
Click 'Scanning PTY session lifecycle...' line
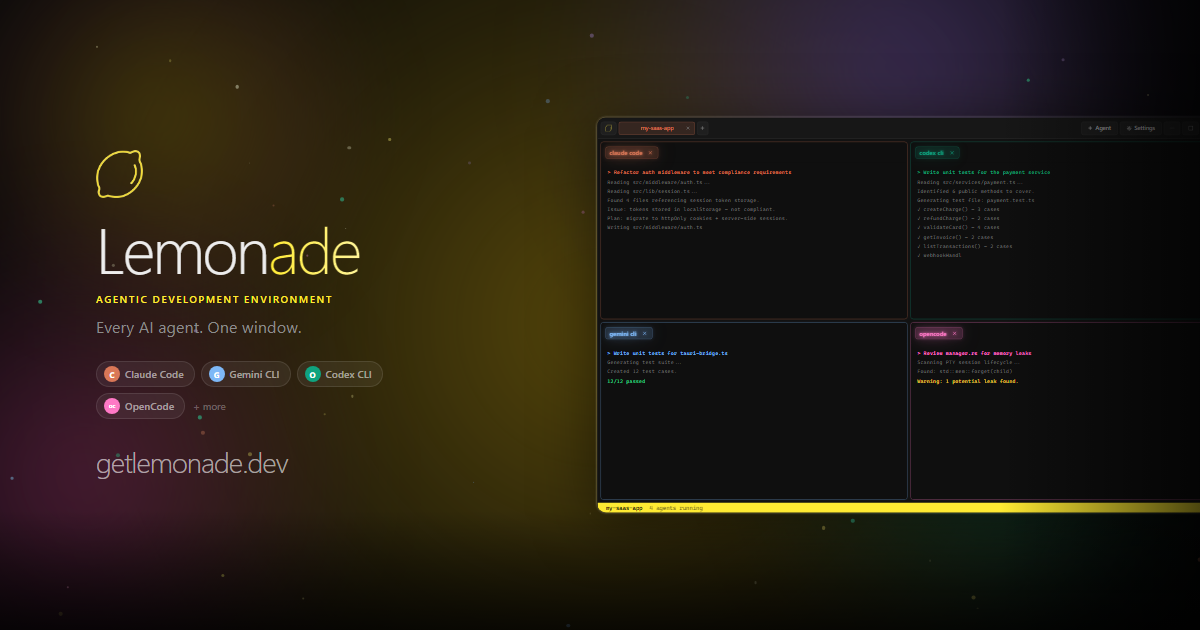(968, 362)
